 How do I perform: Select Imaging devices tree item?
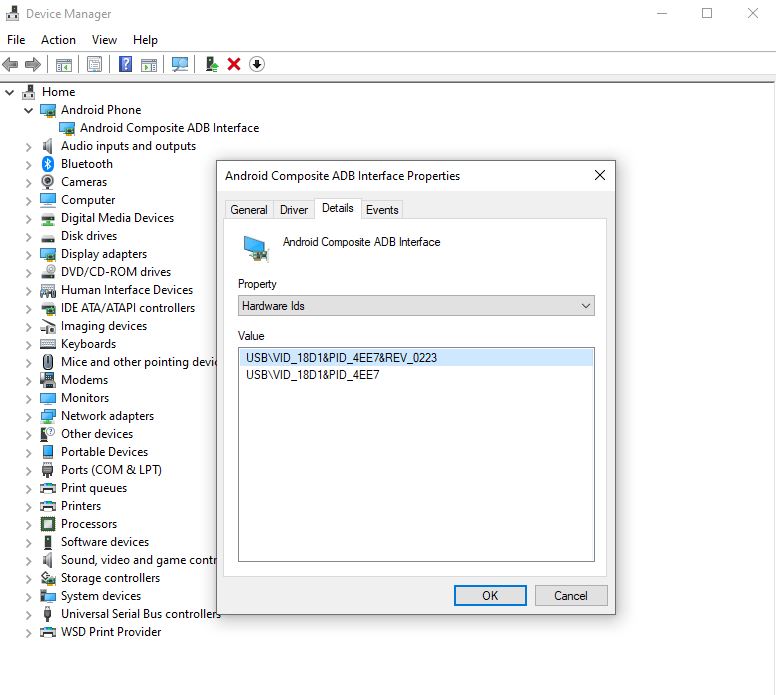point(104,326)
